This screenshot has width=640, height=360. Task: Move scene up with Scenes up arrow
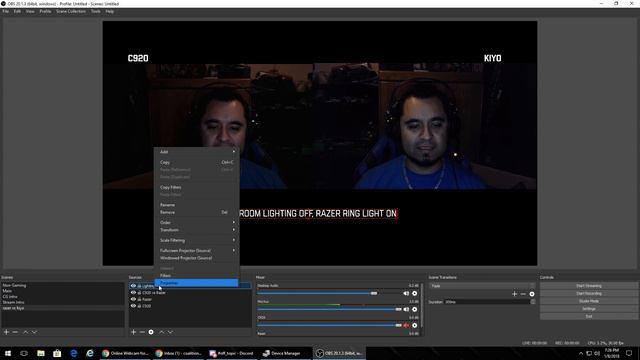click(x=25, y=332)
